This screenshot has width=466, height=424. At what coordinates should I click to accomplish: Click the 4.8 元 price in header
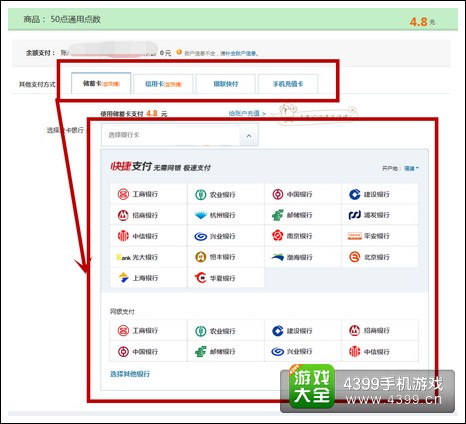[422, 22]
